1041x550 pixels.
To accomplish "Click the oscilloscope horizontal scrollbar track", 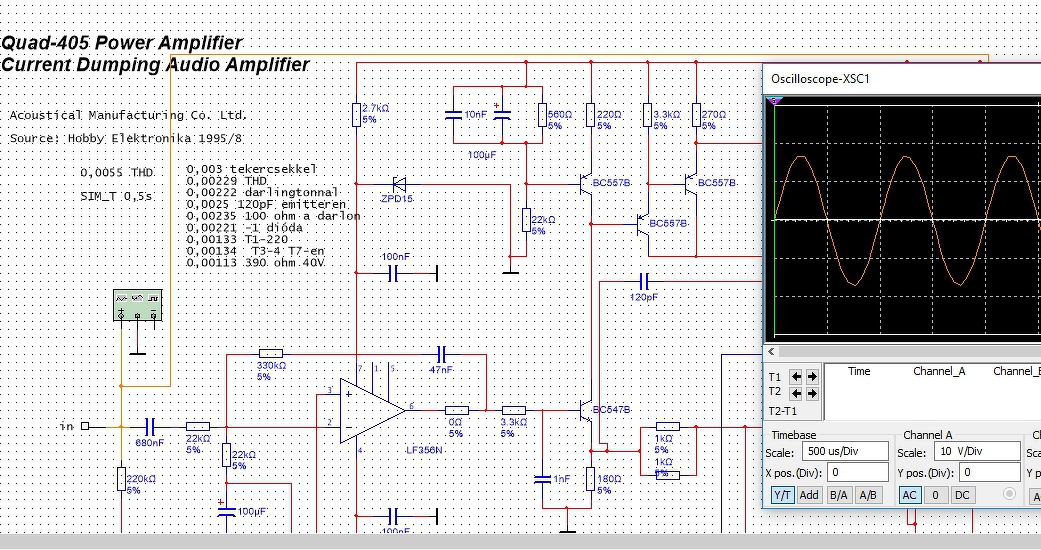I will tap(910, 351).
